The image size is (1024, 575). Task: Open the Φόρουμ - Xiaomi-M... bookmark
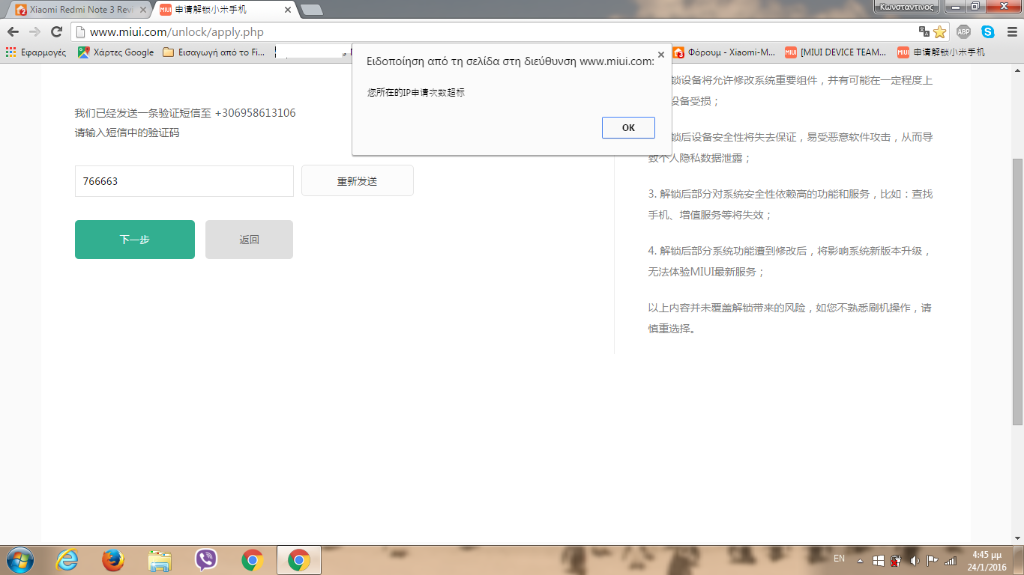pos(724,52)
